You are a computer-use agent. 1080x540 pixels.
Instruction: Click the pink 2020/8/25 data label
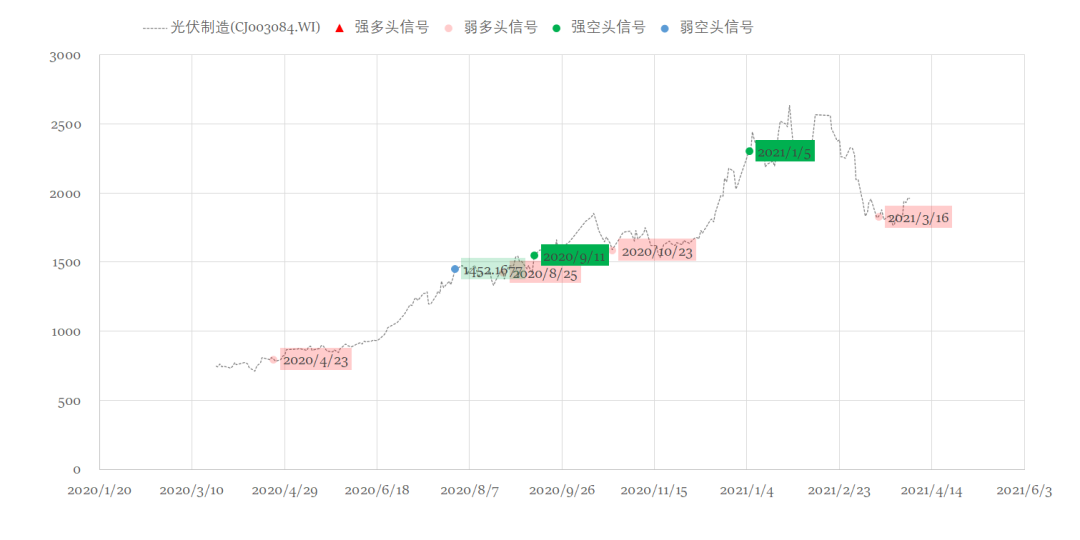(x=546, y=274)
